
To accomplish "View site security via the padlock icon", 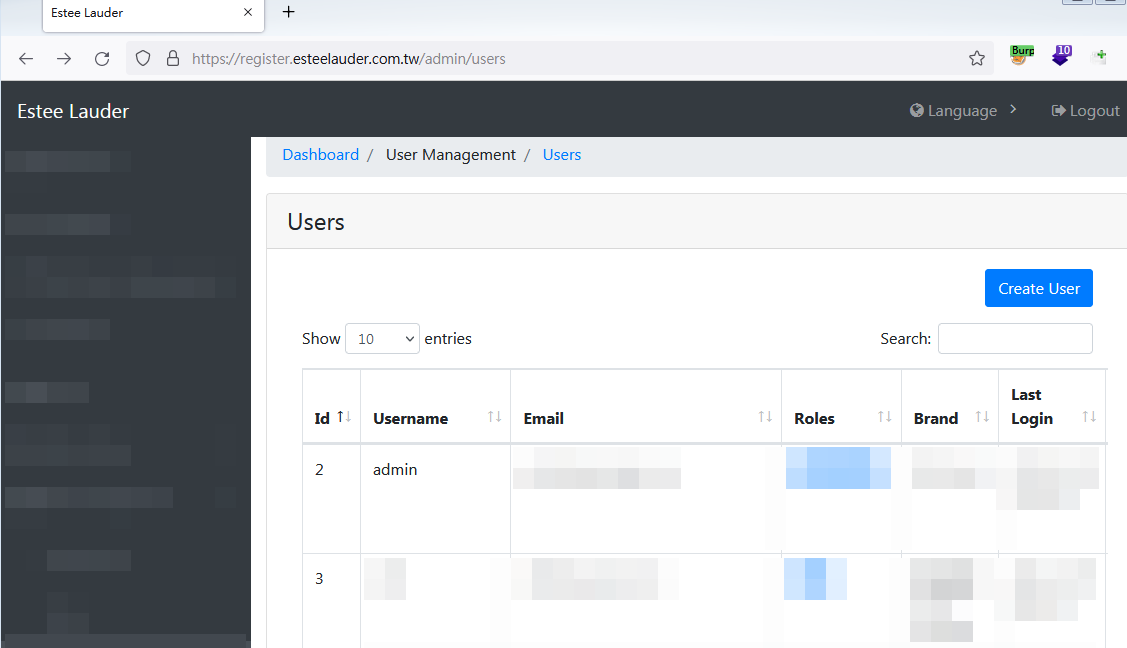I will (172, 58).
